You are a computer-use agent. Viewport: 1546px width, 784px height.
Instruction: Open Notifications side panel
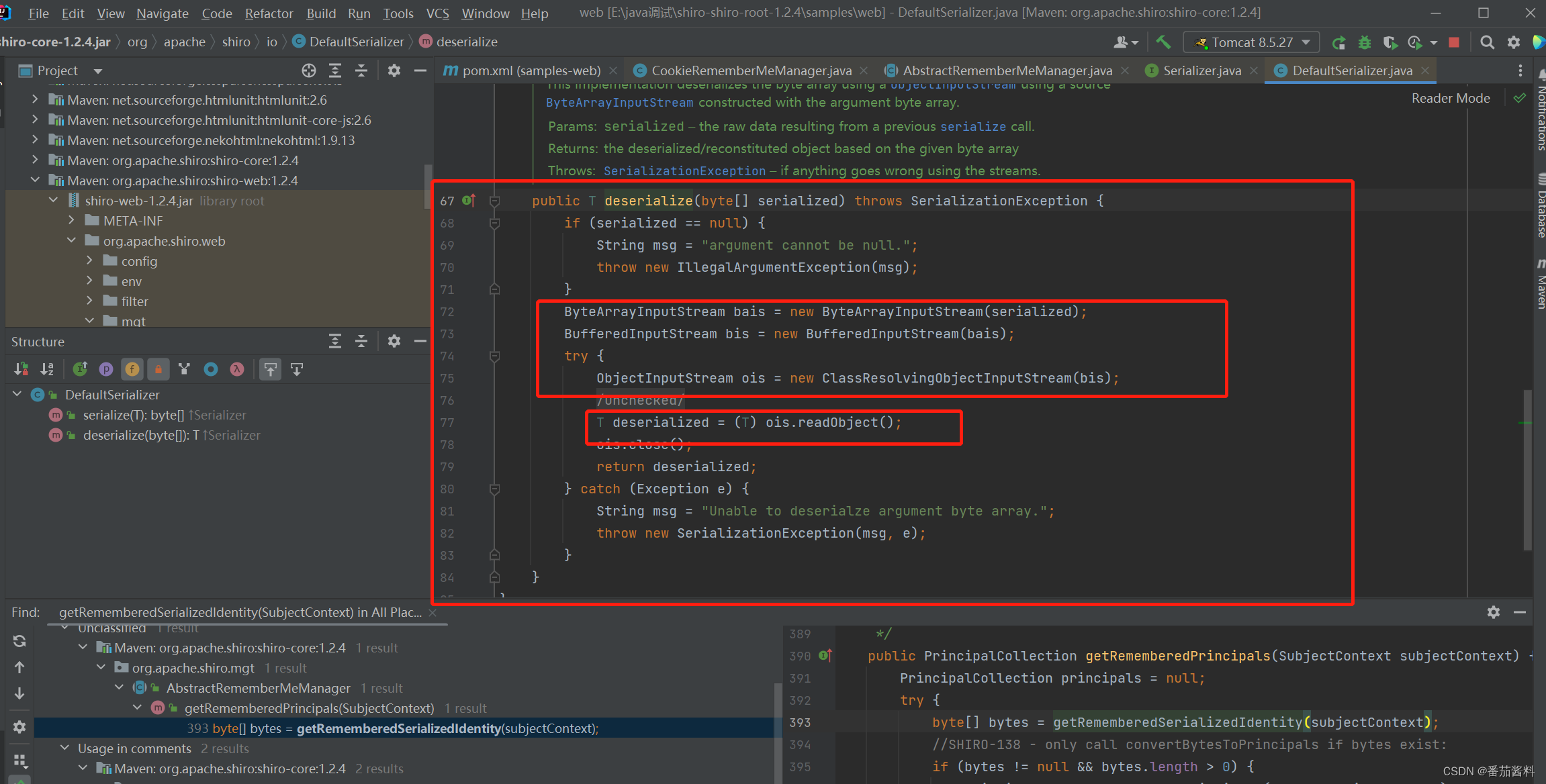coord(1540,111)
